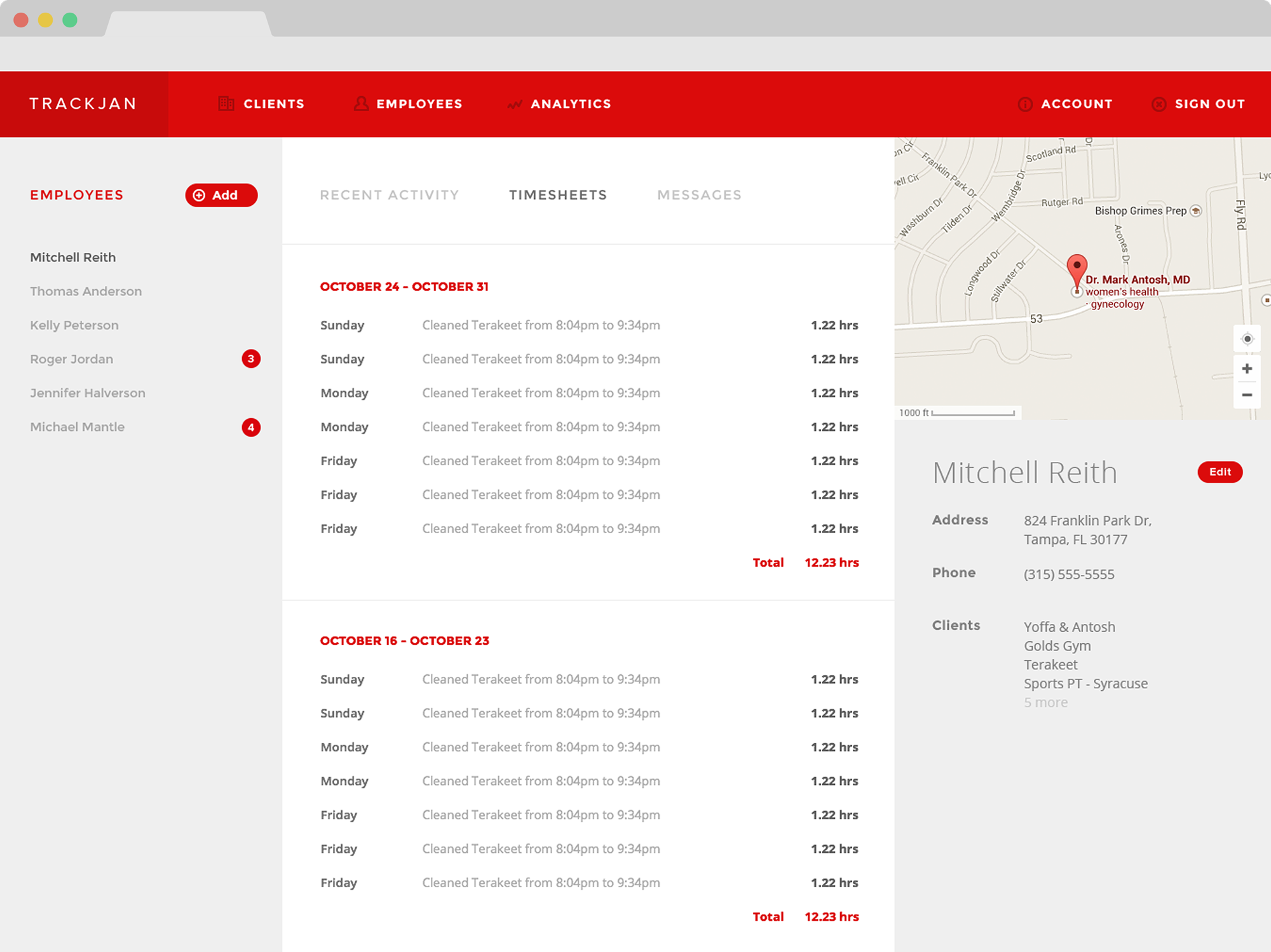Edit Mitchell Reith's profile

click(1220, 472)
